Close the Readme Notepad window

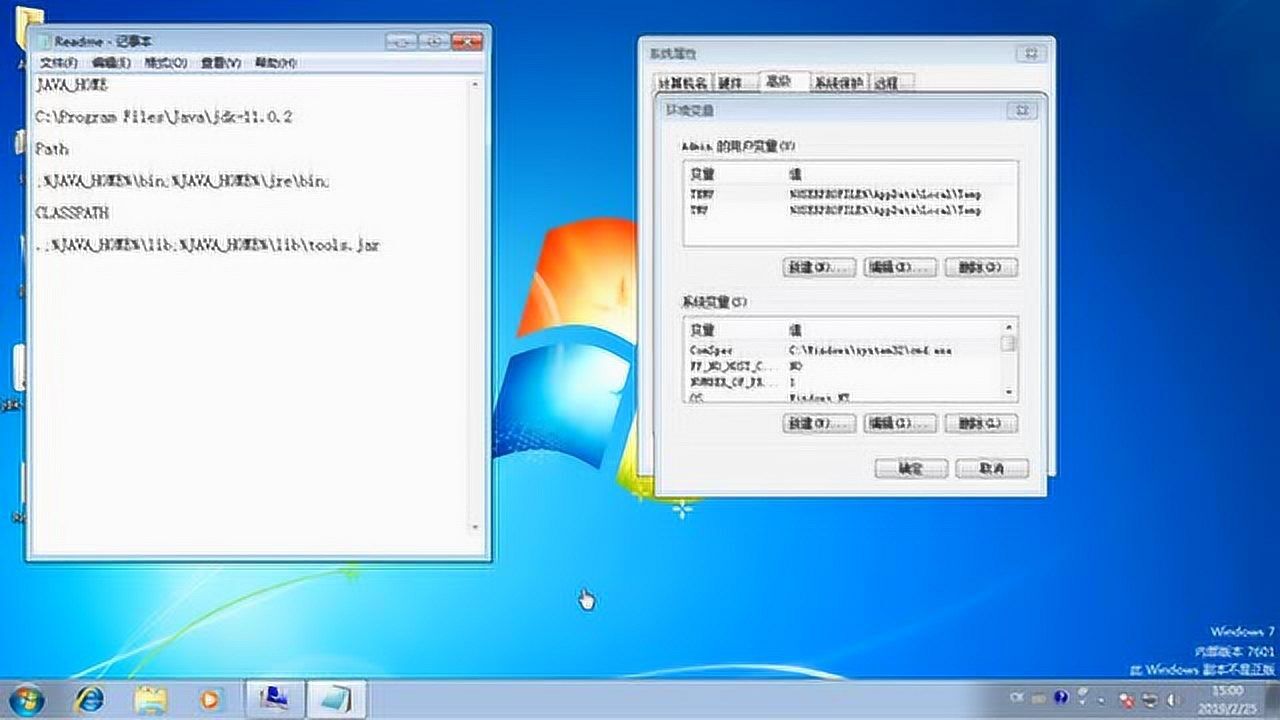point(467,41)
